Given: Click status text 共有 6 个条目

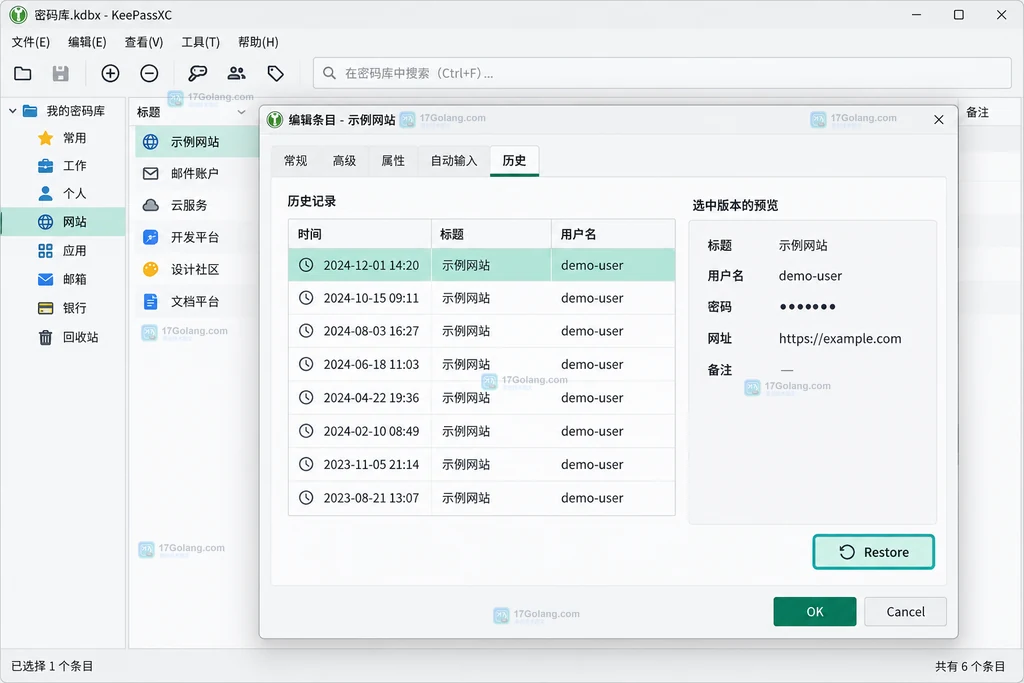Looking at the screenshot, I should click(x=970, y=666).
